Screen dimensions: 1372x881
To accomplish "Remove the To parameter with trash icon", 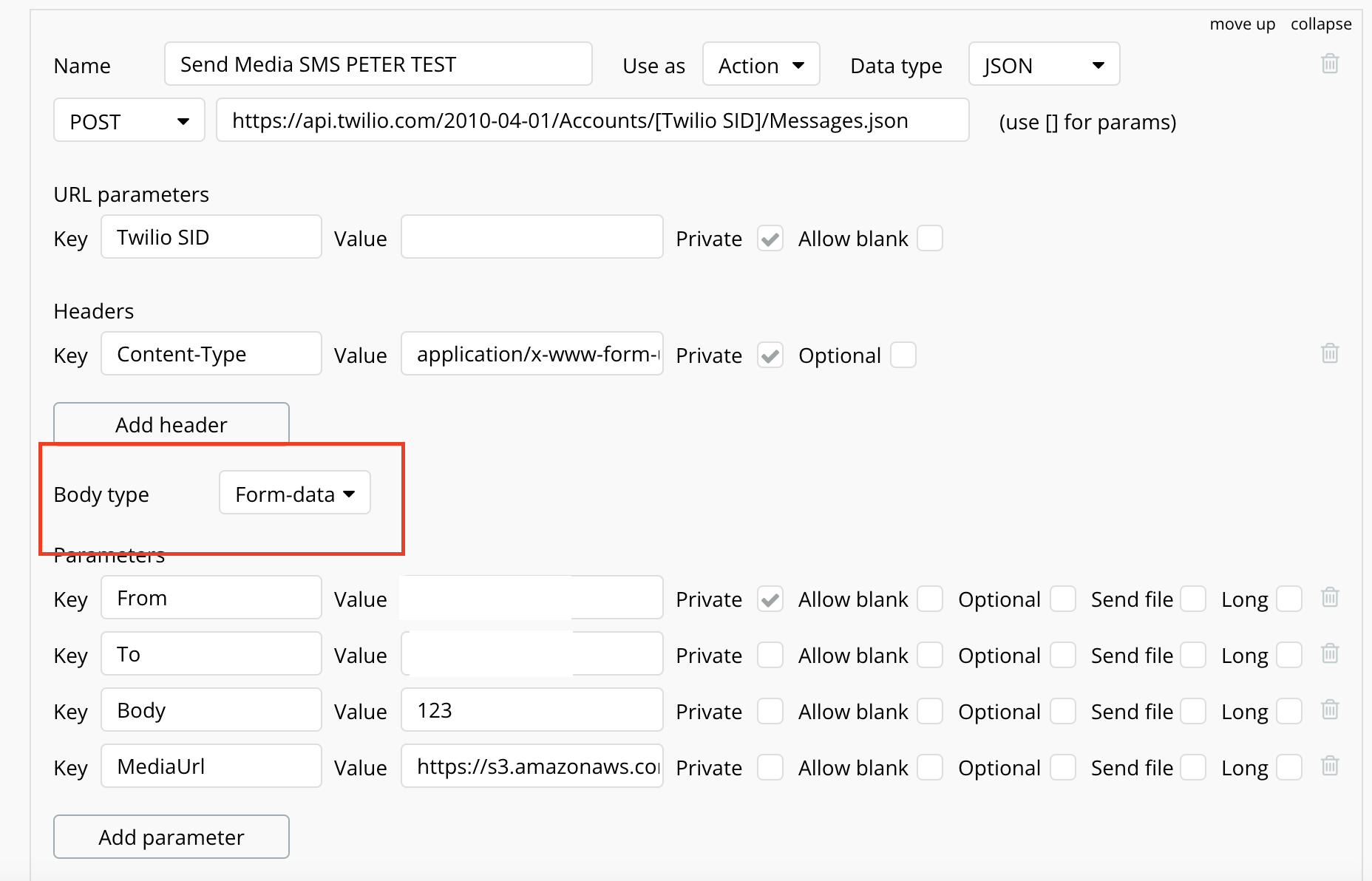I will [x=1330, y=653].
